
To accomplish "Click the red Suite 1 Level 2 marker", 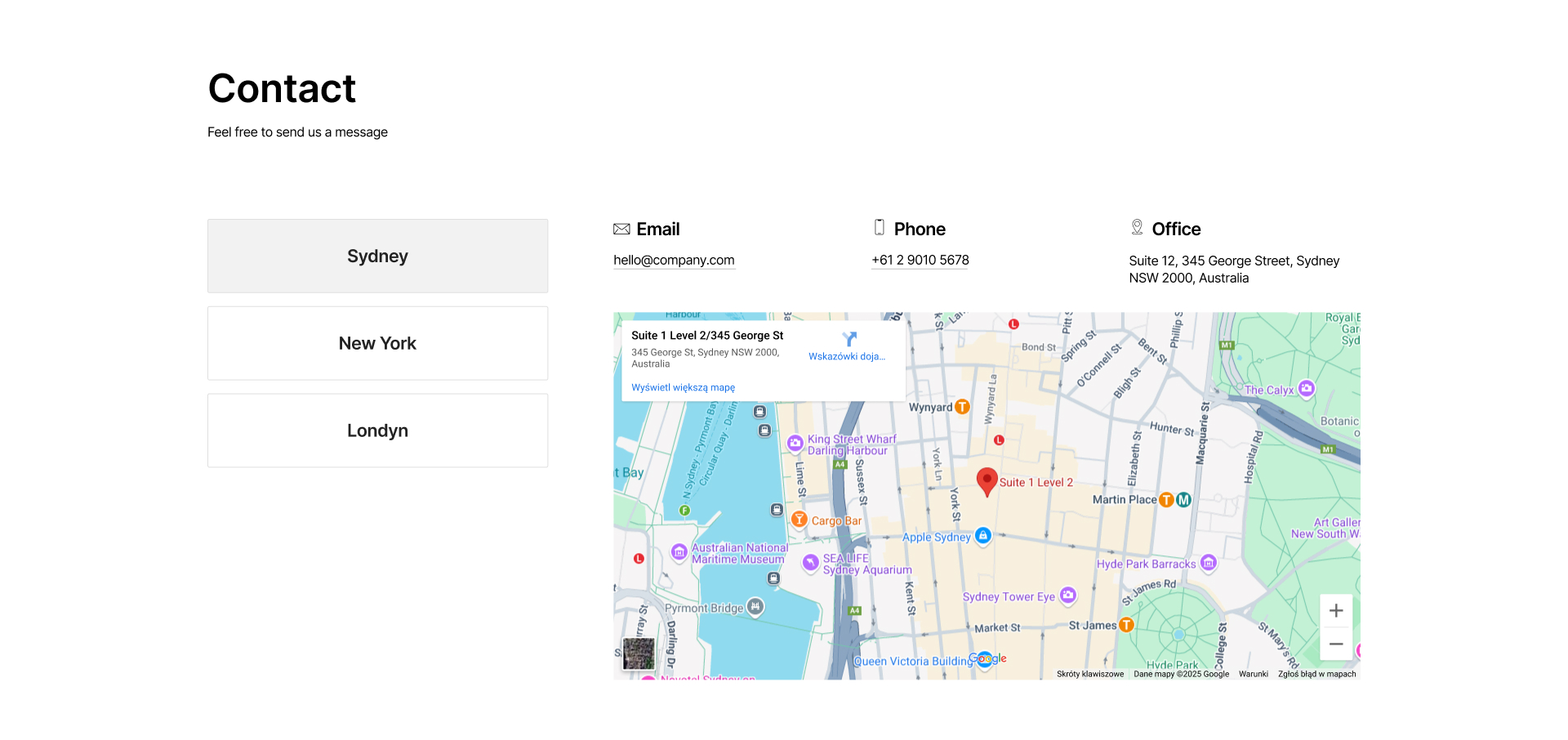I will point(987,481).
